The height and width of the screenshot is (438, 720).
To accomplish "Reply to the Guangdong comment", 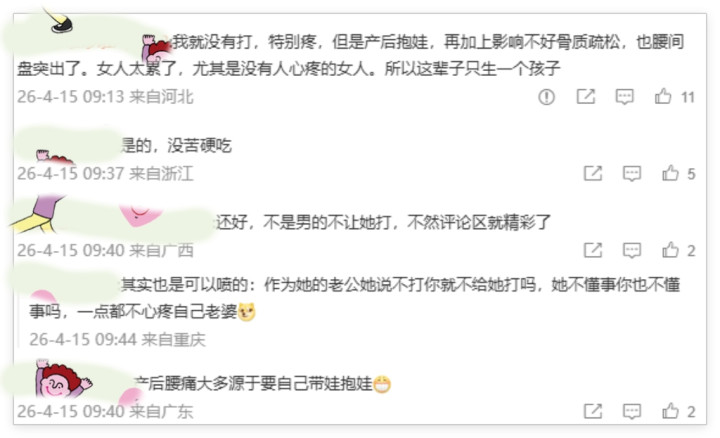I will click(632, 411).
